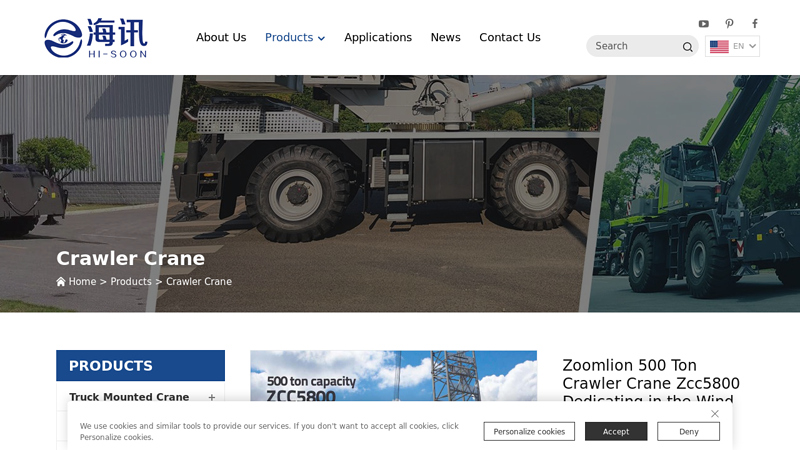Image resolution: width=800 pixels, height=450 pixels.
Task: Click the Hi-Soon logo
Action: (x=96, y=38)
